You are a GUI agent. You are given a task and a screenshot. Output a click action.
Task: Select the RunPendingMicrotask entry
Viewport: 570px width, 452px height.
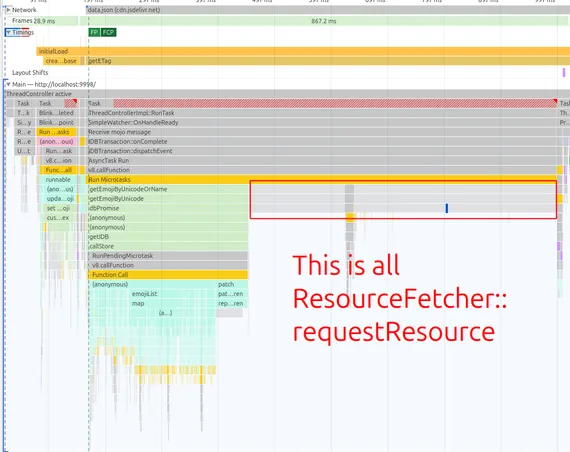pyautogui.click(x=168, y=256)
